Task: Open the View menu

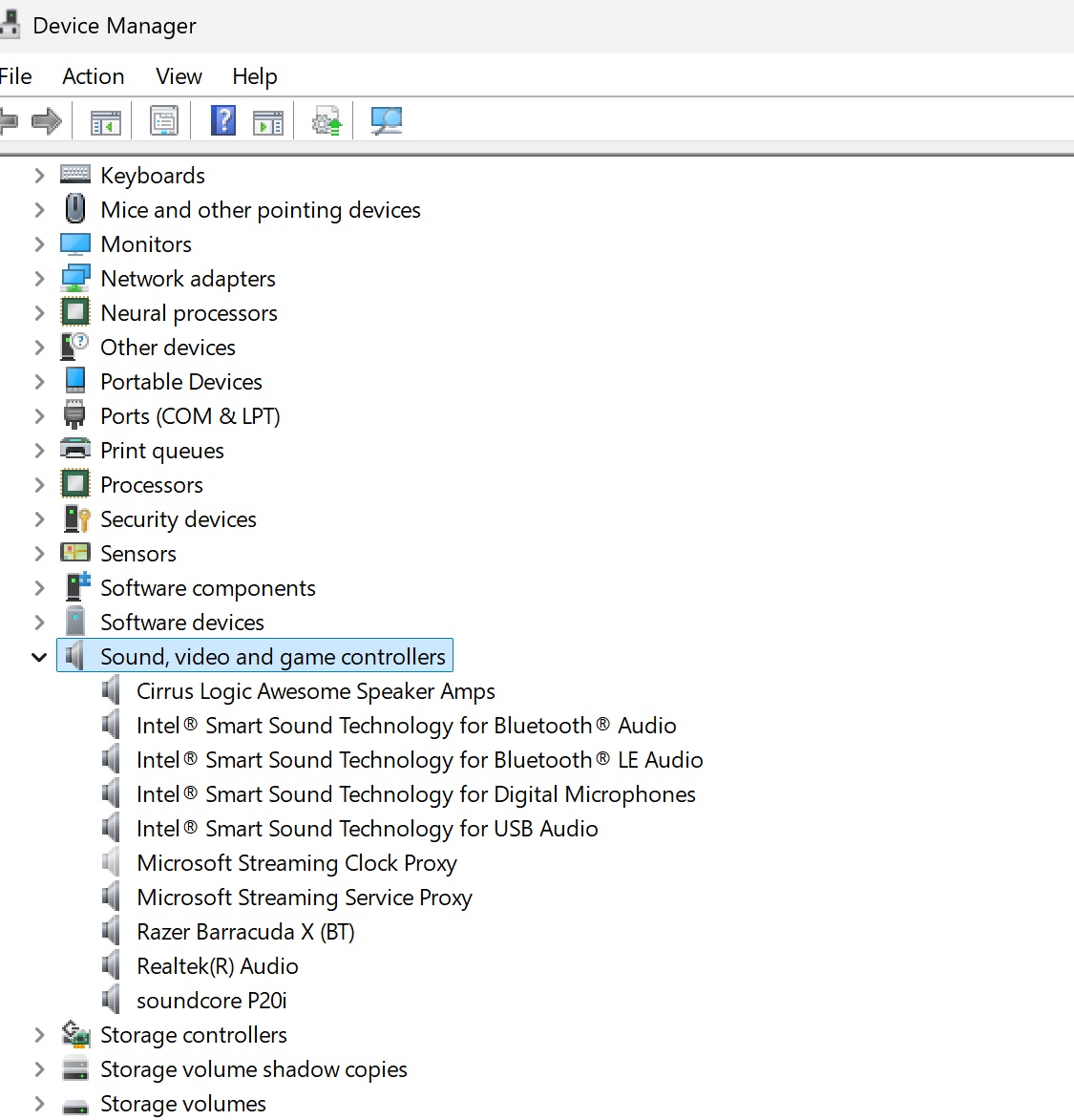Action: click(x=179, y=75)
